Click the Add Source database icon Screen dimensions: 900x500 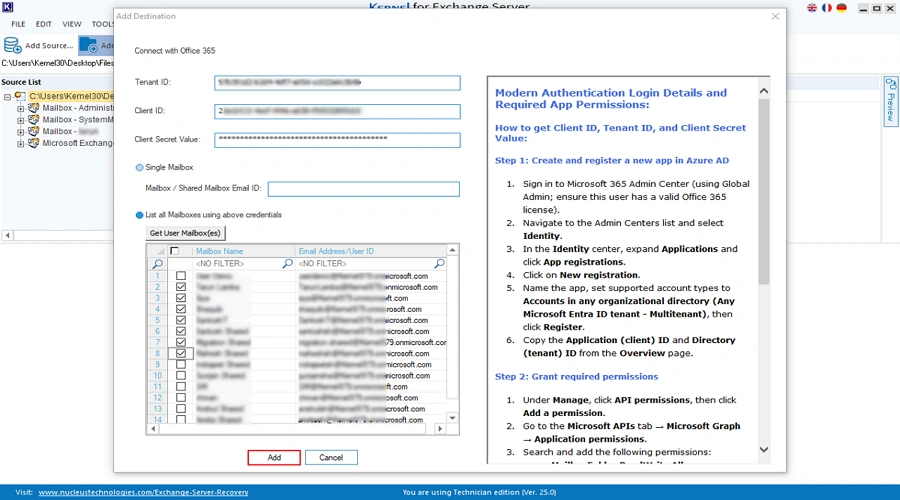pos(12,45)
